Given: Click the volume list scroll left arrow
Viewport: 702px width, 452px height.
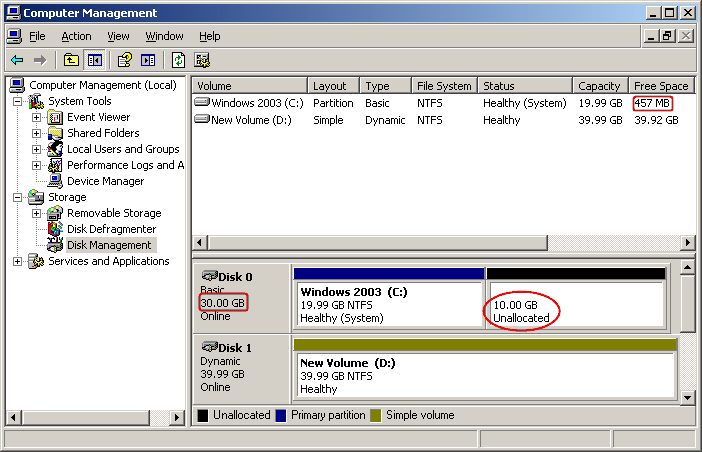Looking at the screenshot, I should tap(200, 243).
